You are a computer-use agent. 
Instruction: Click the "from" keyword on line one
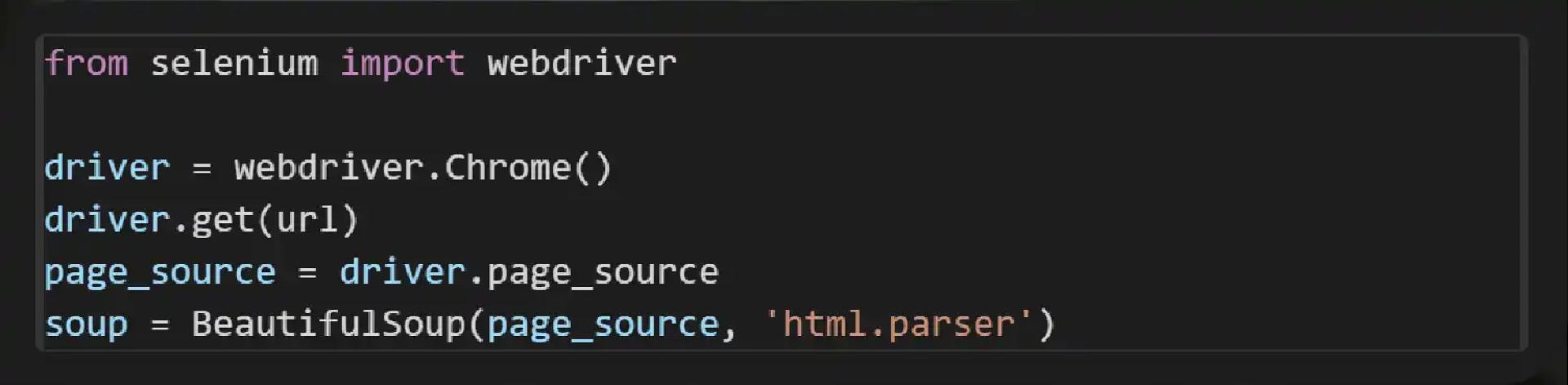coord(87,63)
